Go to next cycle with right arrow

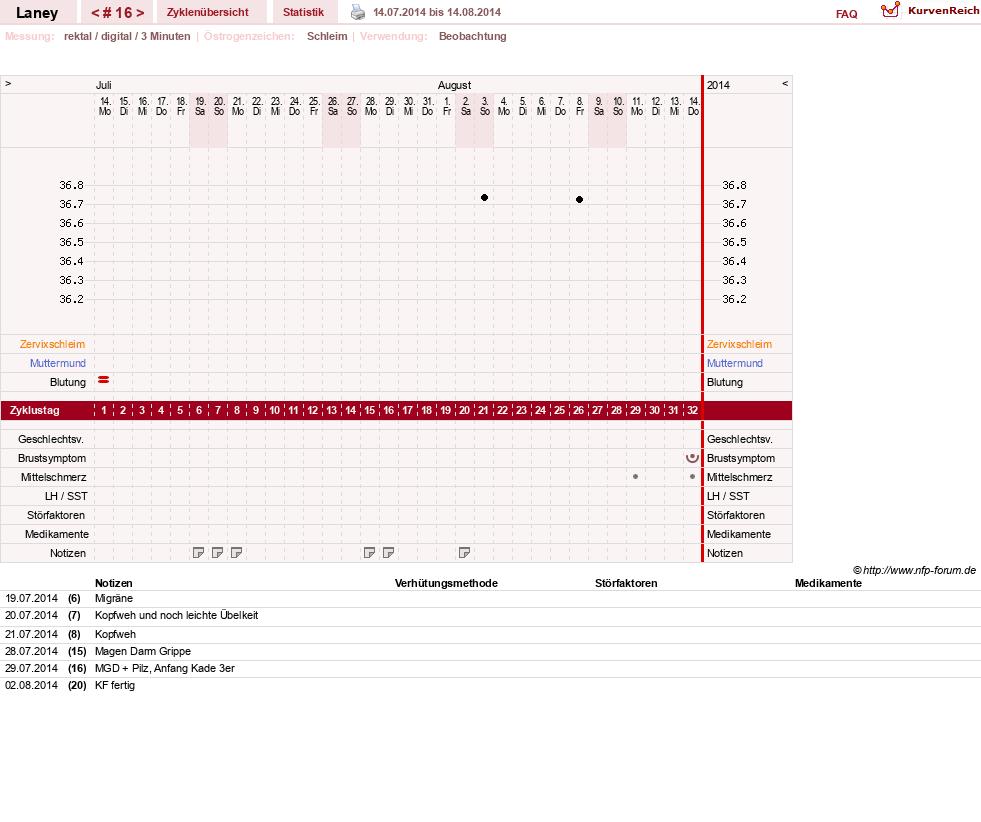140,13
